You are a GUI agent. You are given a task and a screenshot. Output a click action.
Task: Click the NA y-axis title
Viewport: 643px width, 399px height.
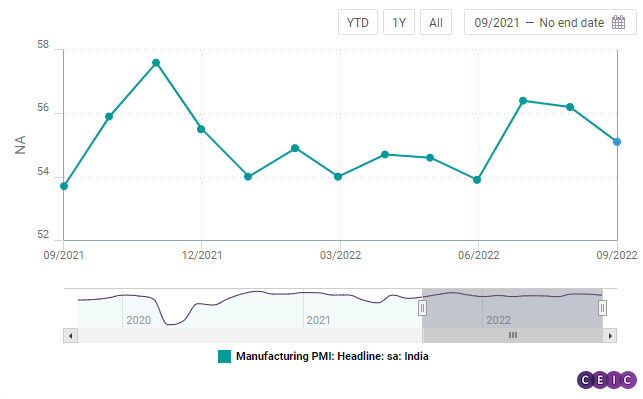tap(20, 145)
